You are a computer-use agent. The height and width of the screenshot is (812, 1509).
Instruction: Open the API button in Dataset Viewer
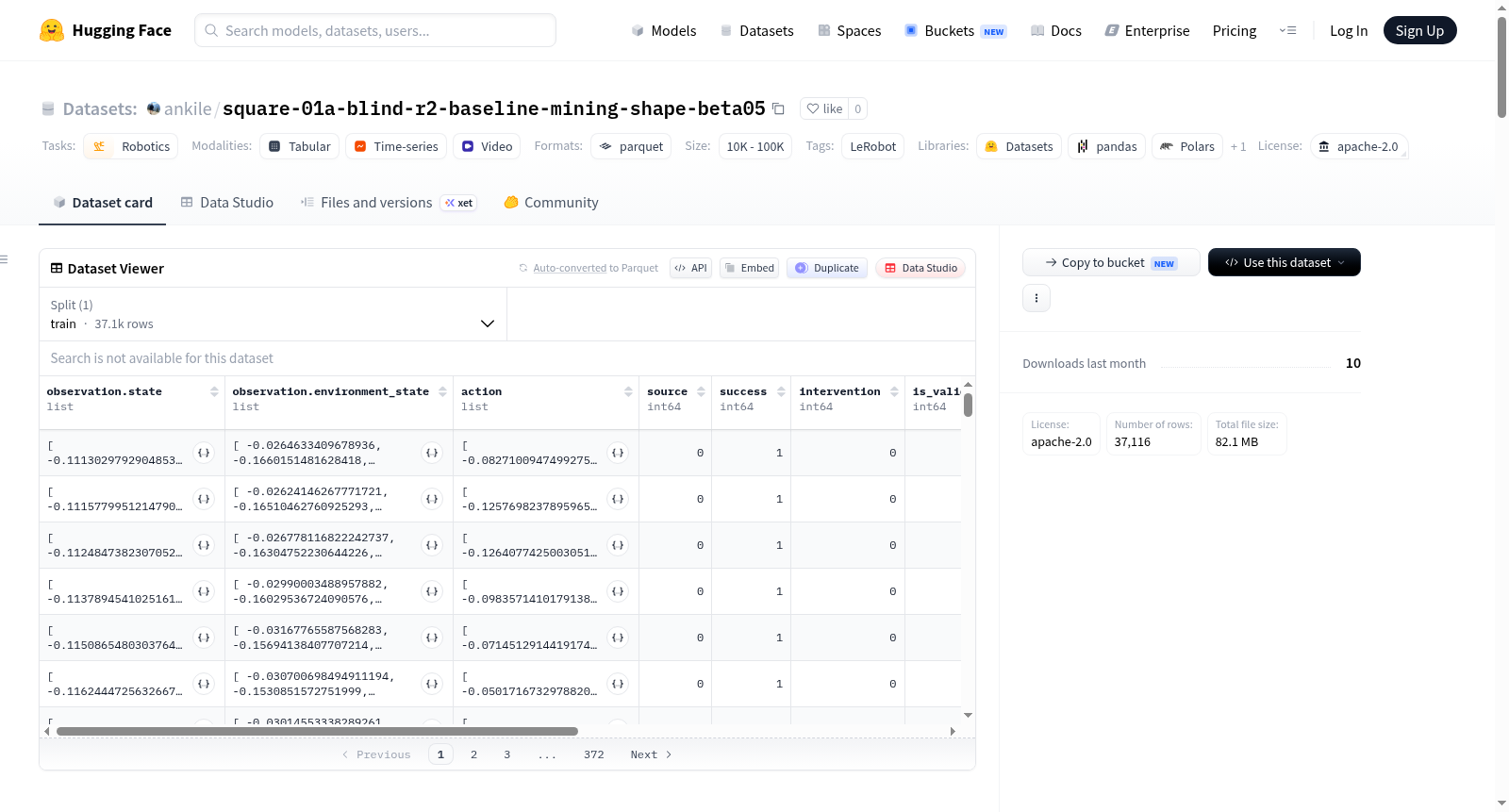[x=690, y=268]
